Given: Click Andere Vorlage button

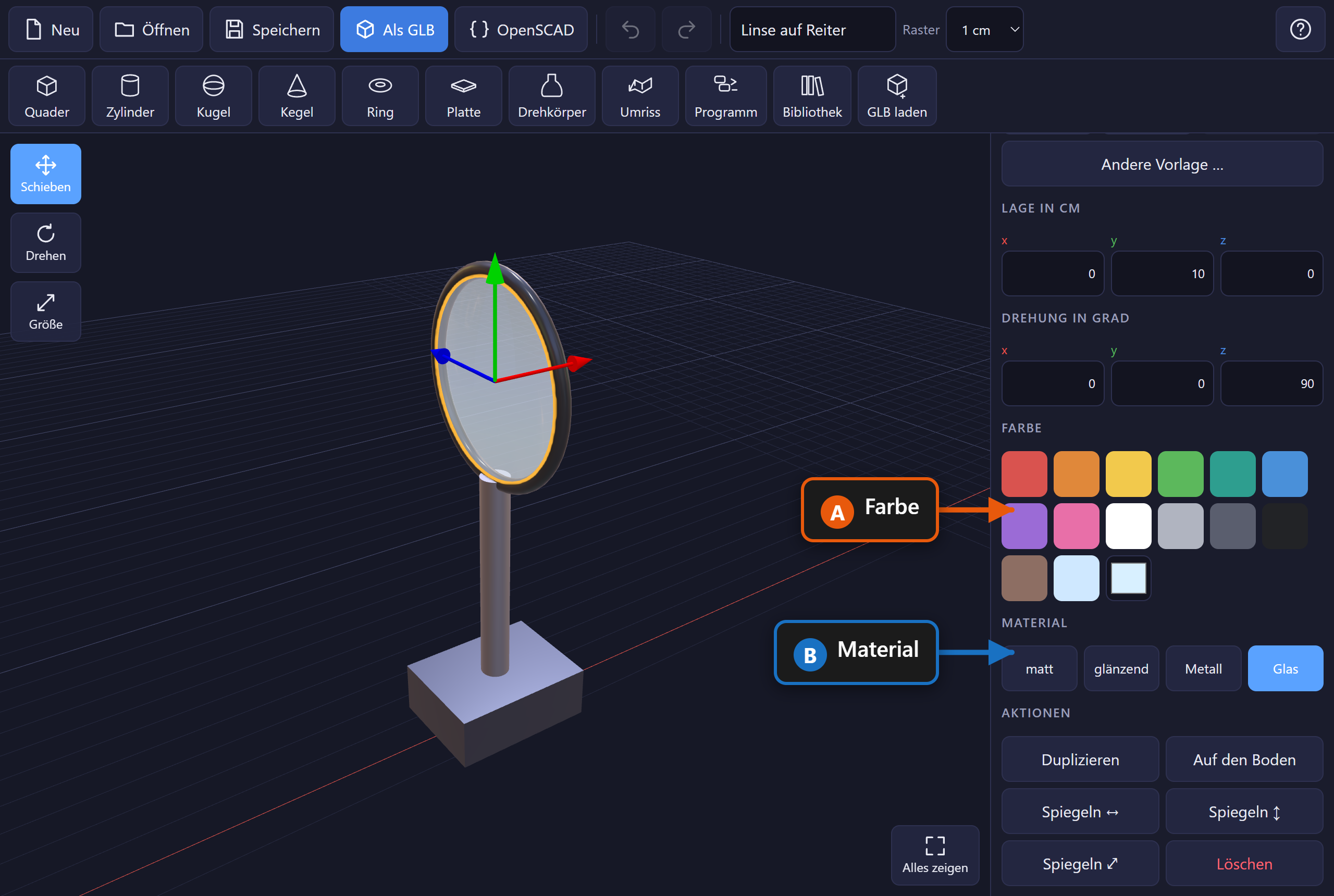Looking at the screenshot, I should coord(1163,165).
